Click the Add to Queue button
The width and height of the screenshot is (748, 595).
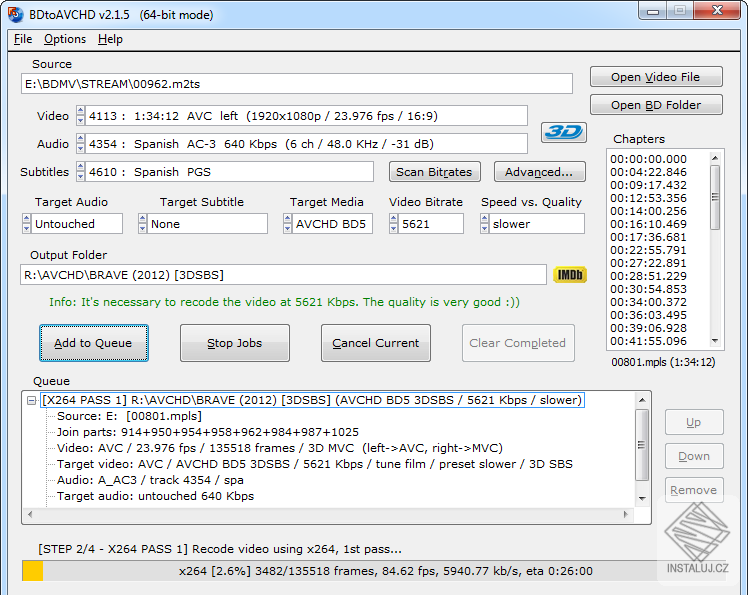pos(94,343)
